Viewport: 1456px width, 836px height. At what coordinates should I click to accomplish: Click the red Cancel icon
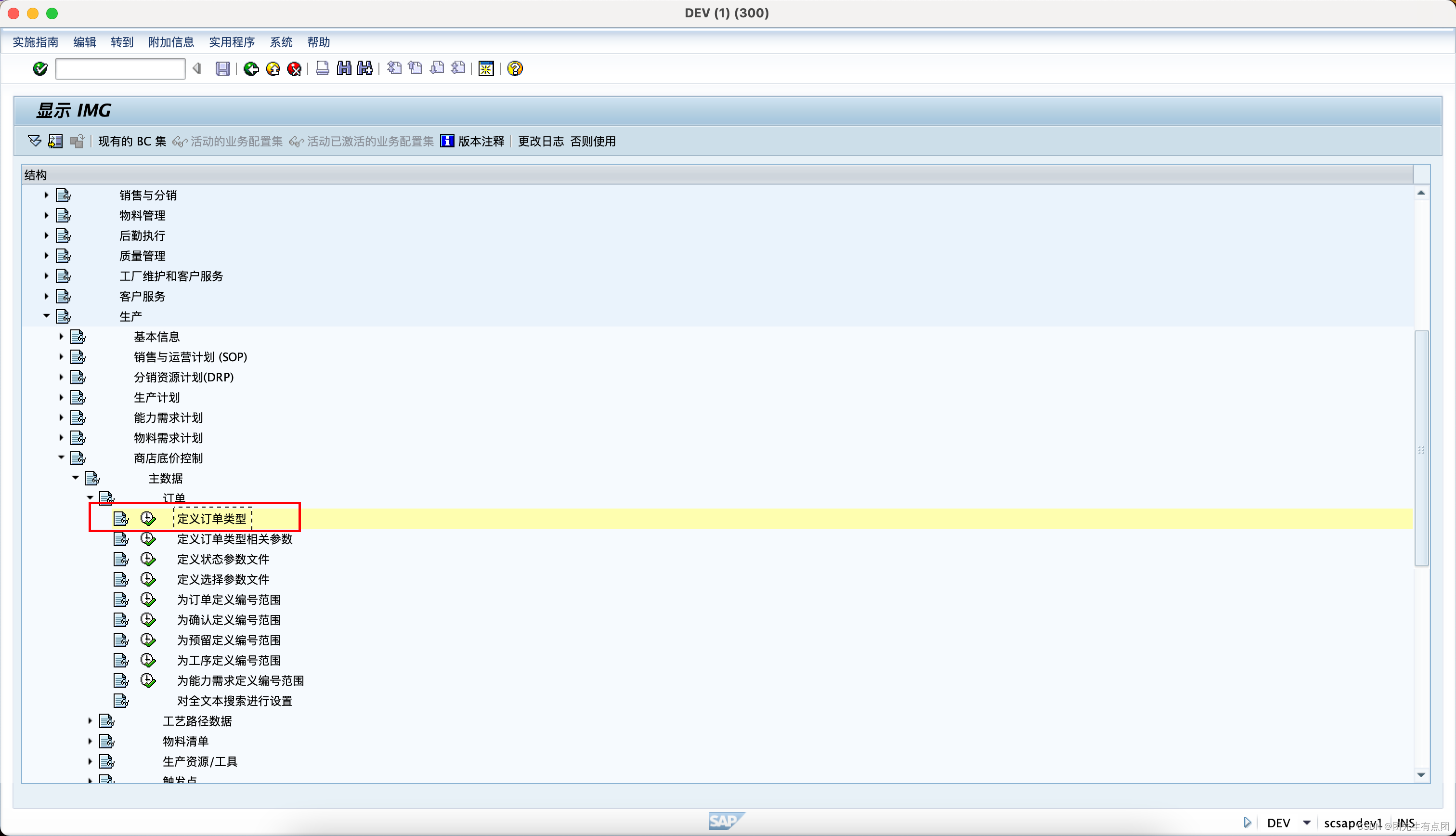tap(294, 69)
